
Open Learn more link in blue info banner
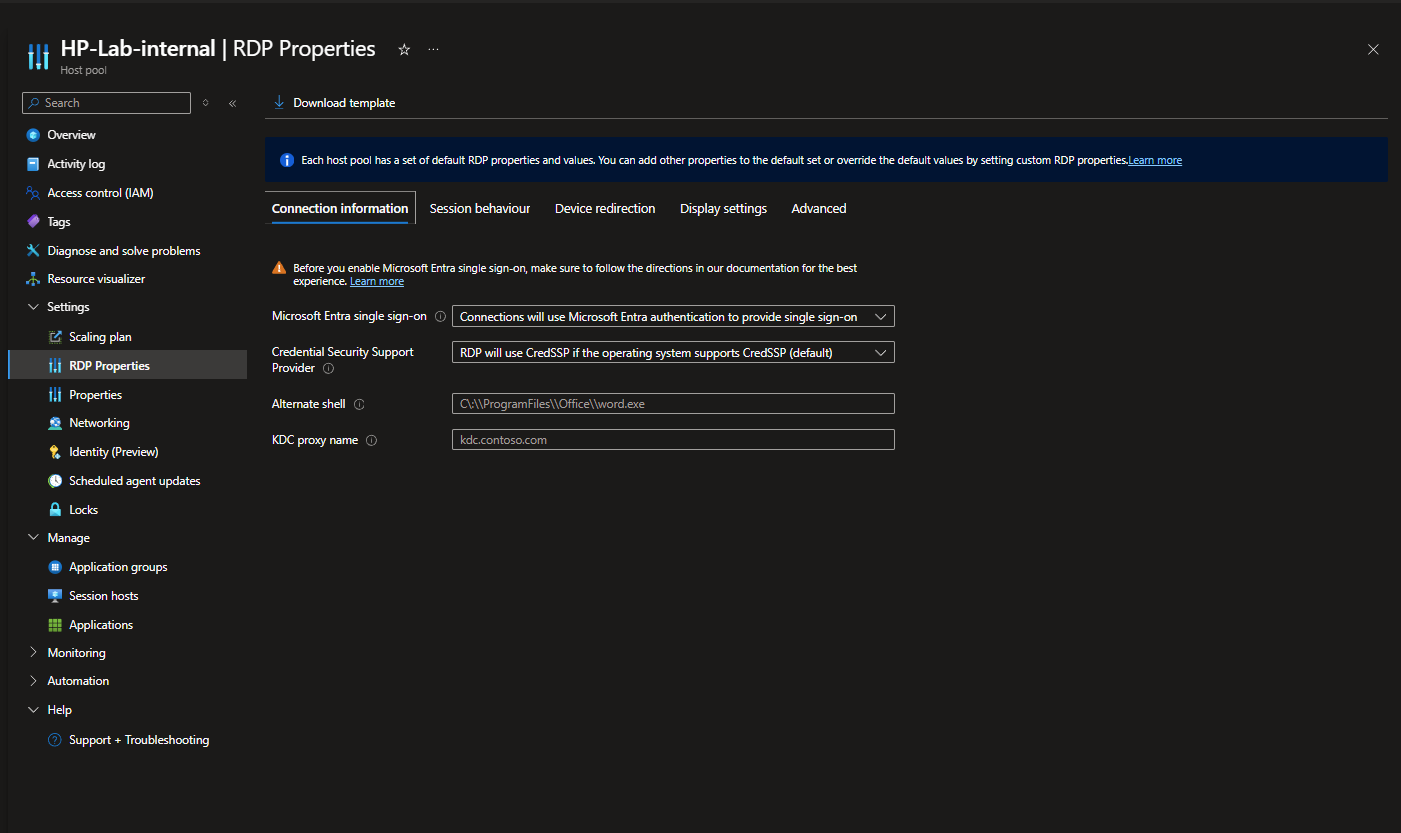1155,160
